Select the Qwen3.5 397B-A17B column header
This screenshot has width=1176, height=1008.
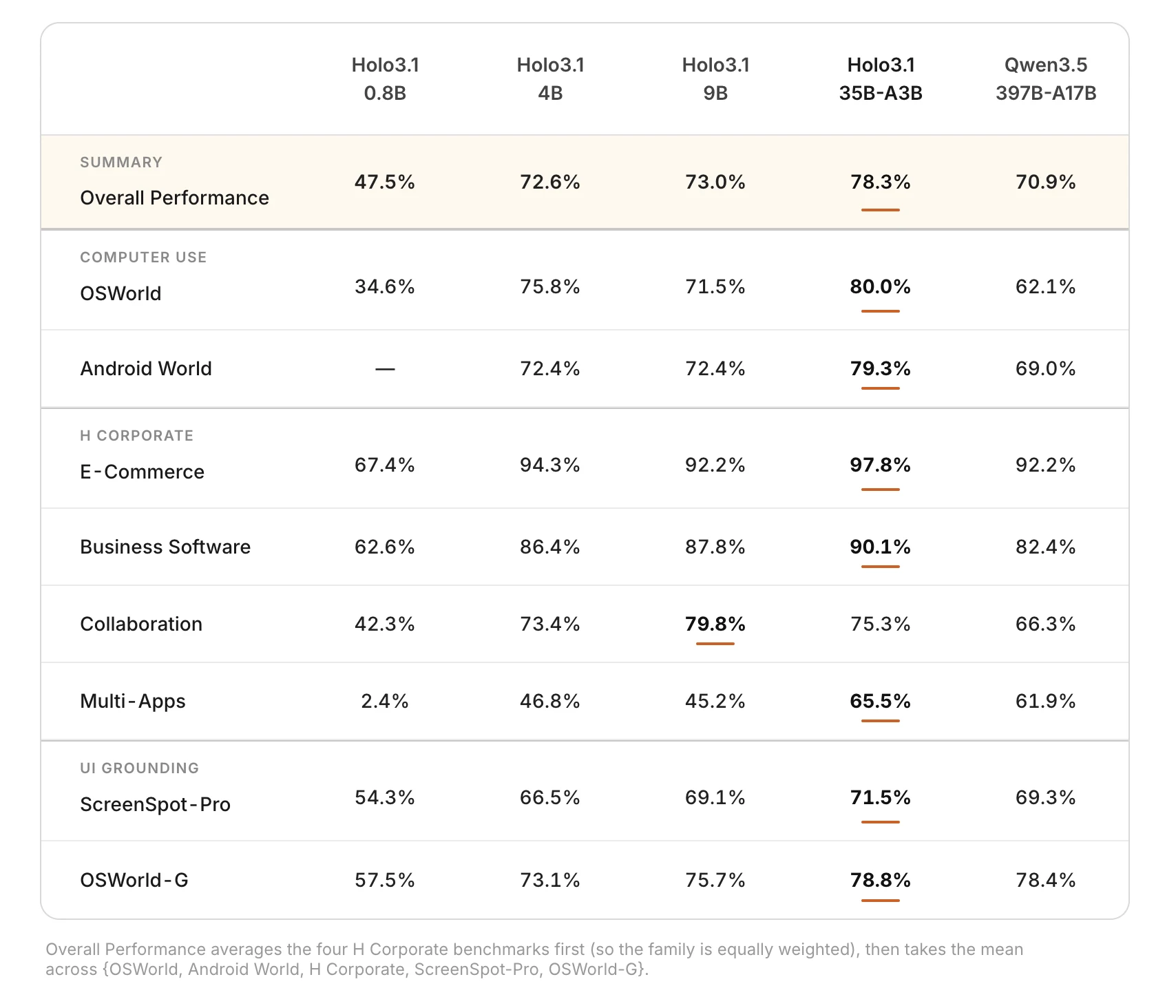pos(1046,78)
